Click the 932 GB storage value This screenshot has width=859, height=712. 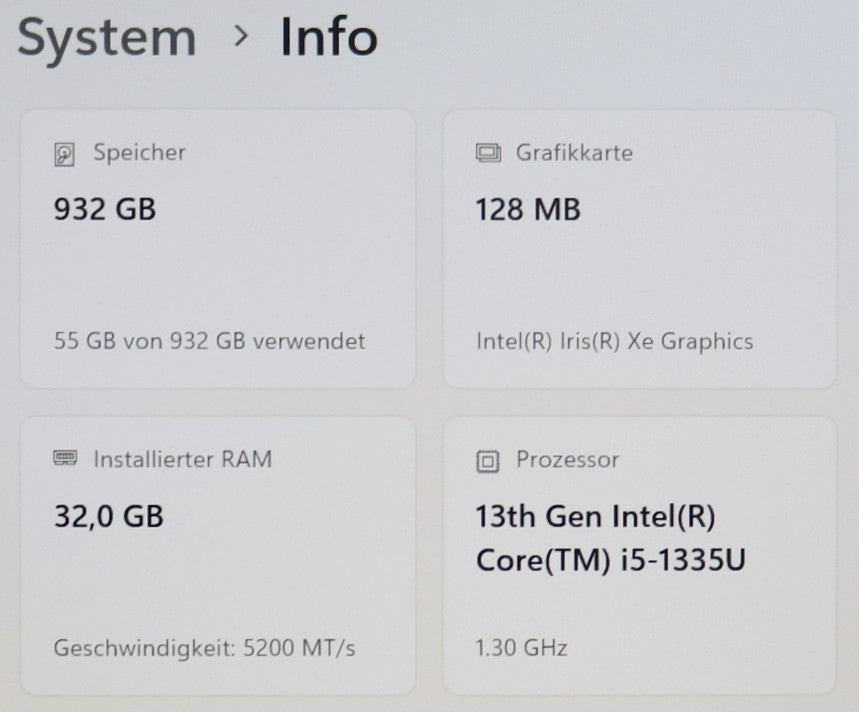tap(104, 209)
